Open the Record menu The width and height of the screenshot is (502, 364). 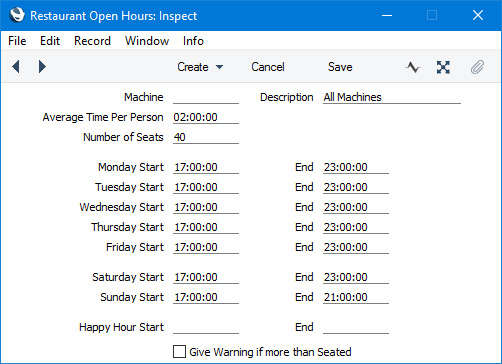[x=92, y=41]
